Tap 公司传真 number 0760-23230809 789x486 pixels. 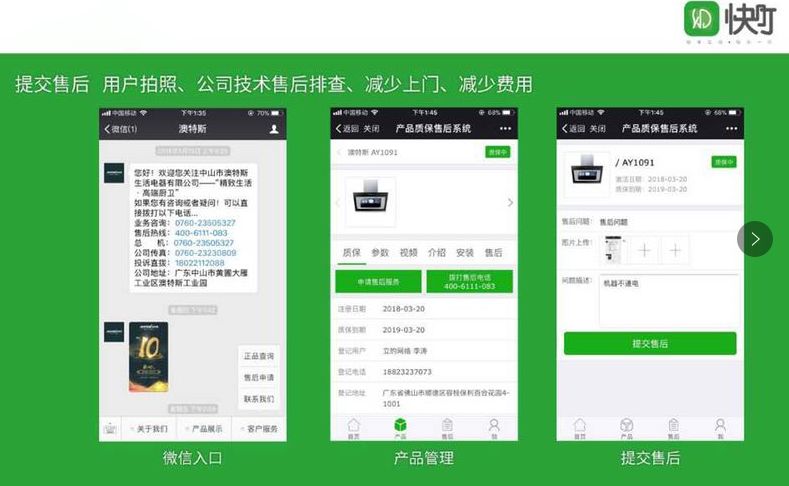(205, 253)
